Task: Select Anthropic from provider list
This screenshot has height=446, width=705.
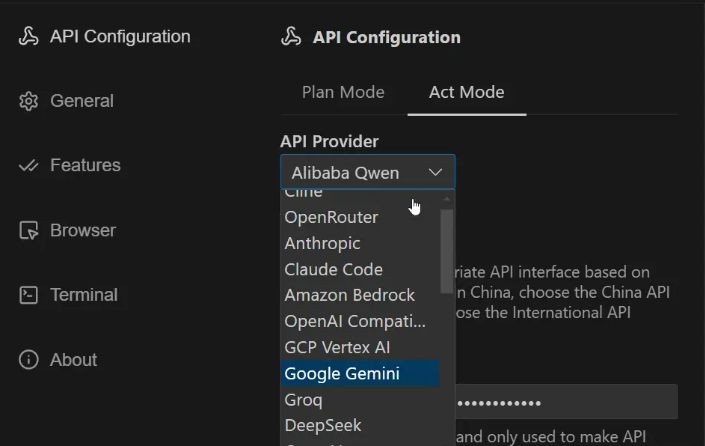Action: pyautogui.click(x=360, y=243)
